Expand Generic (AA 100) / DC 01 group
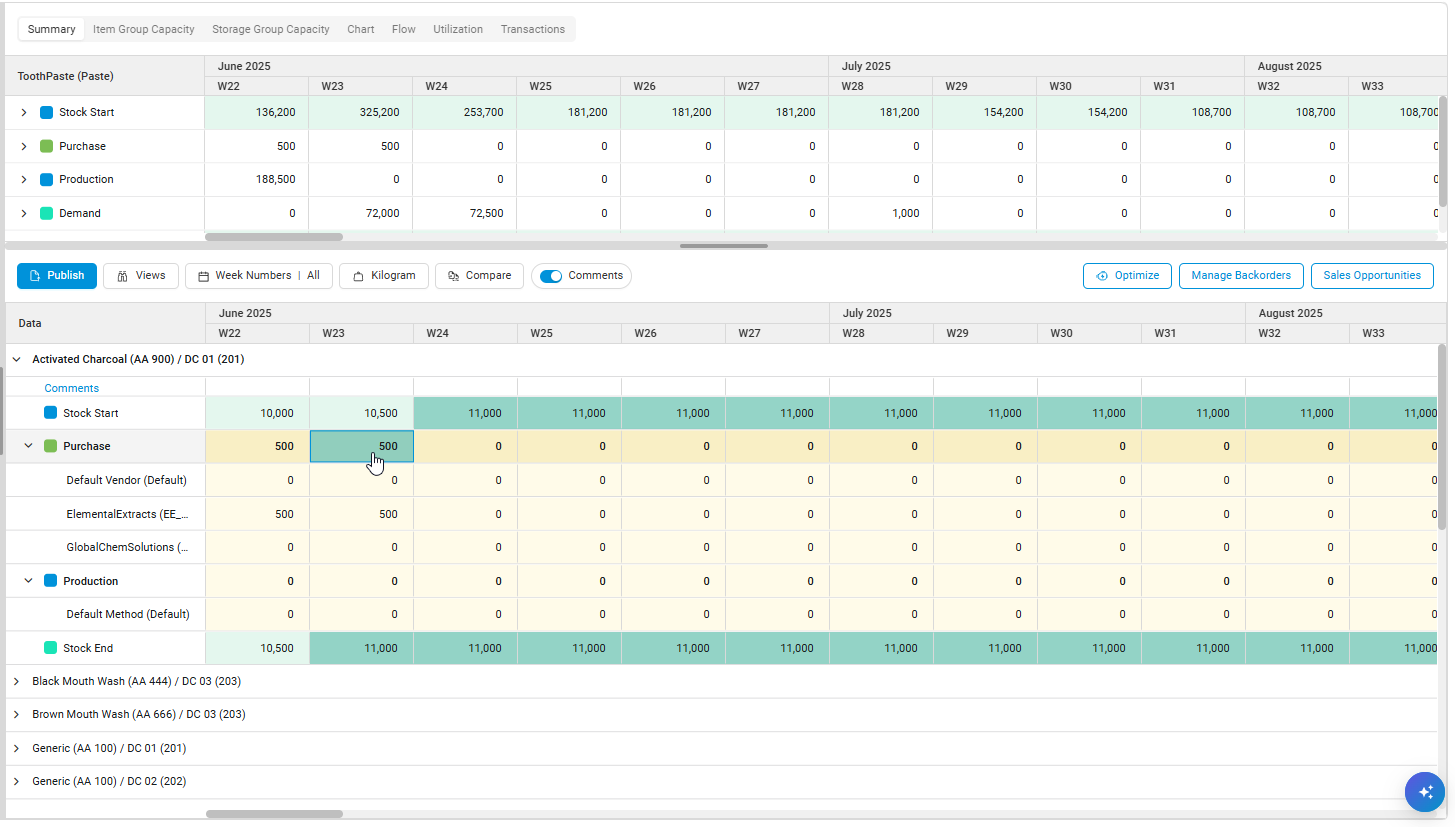Screen dimensions: 1455x827 16,748
